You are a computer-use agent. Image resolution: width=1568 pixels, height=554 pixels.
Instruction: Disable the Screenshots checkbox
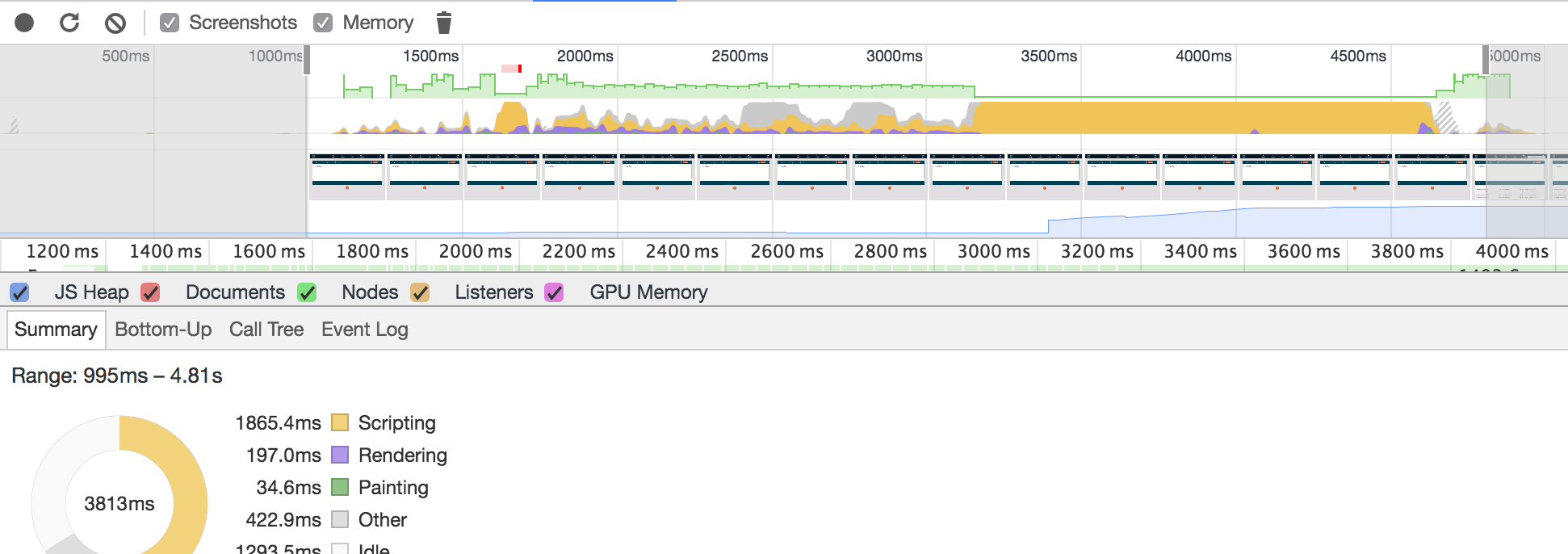(170, 23)
